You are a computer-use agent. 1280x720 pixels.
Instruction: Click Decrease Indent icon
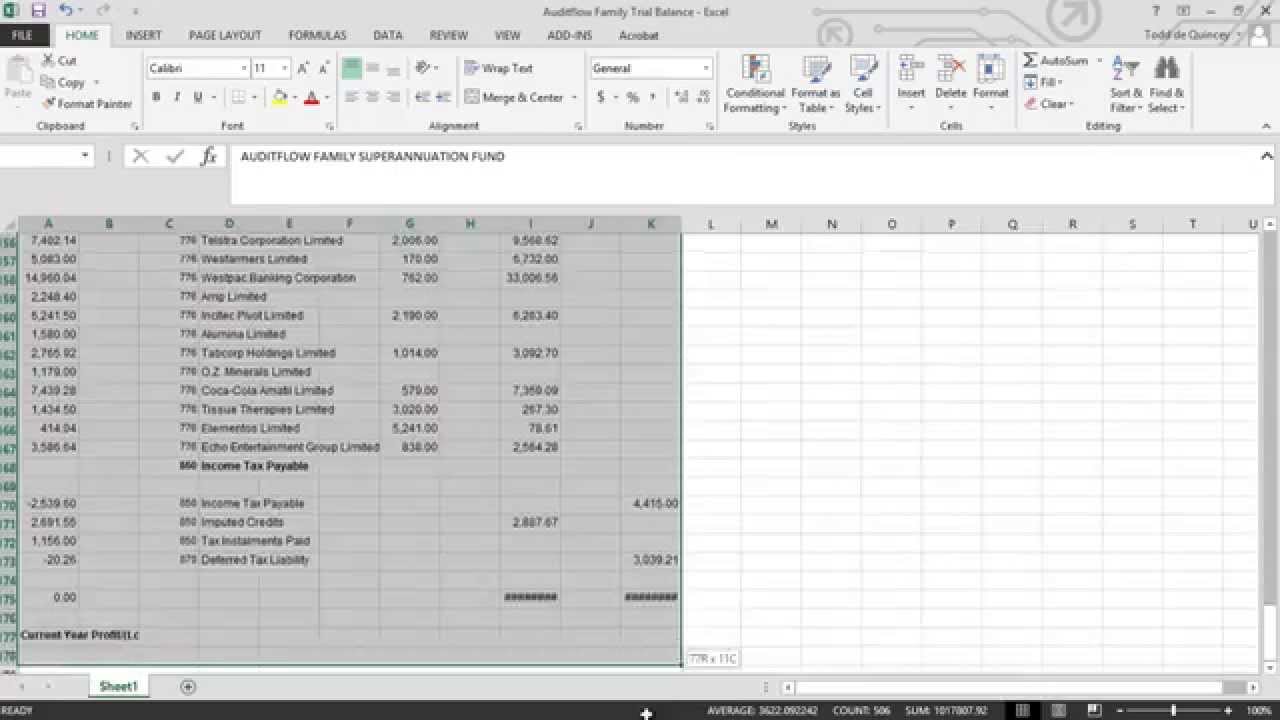tap(422, 97)
